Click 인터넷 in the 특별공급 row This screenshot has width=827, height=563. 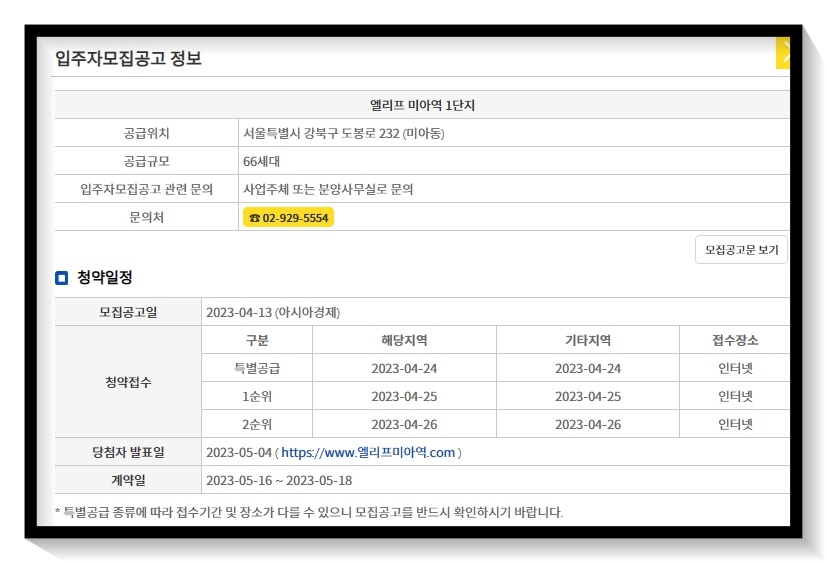[x=735, y=368]
